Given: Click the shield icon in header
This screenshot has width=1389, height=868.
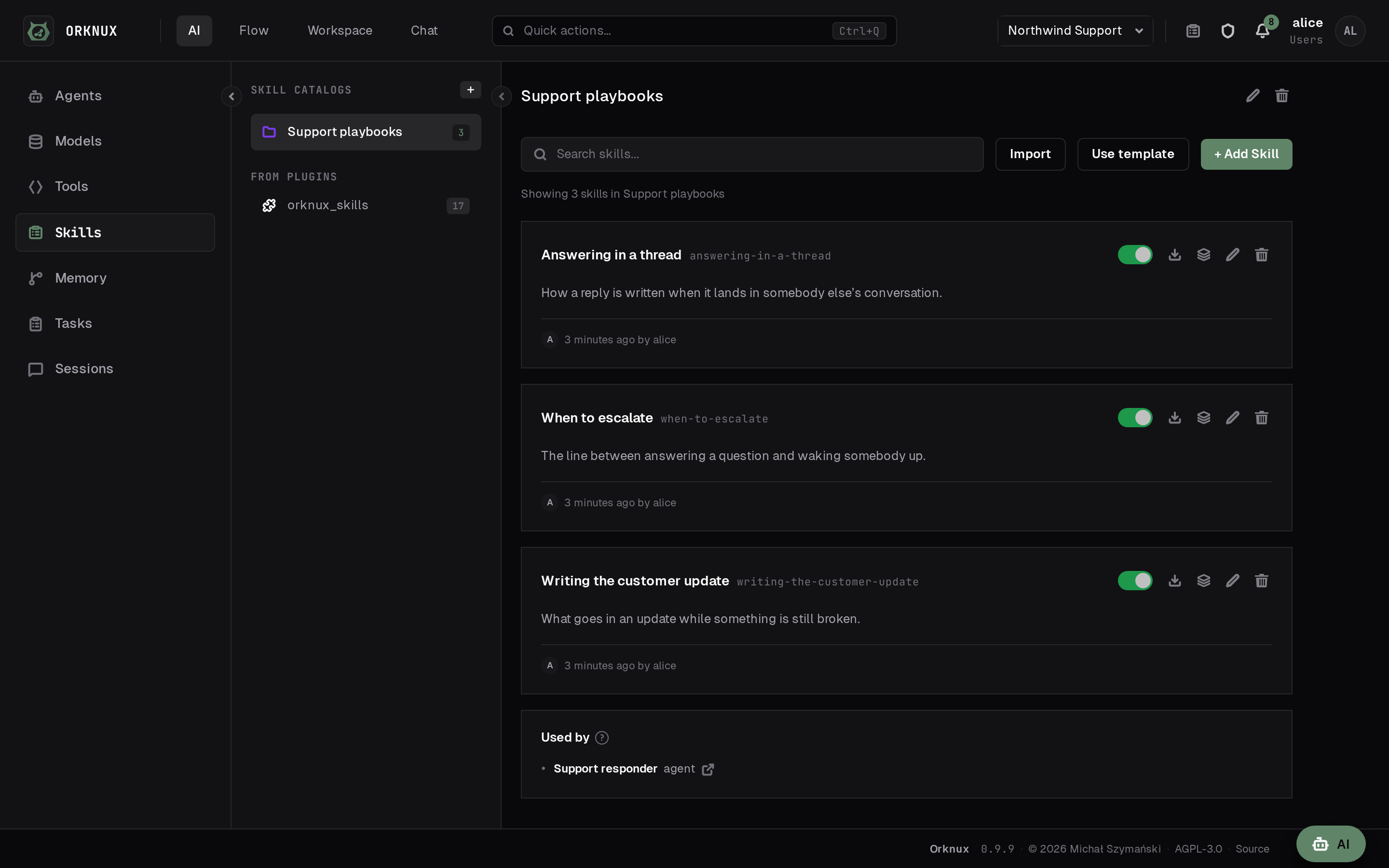Looking at the screenshot, I should pyautogui.click(x=1227, y=30).
